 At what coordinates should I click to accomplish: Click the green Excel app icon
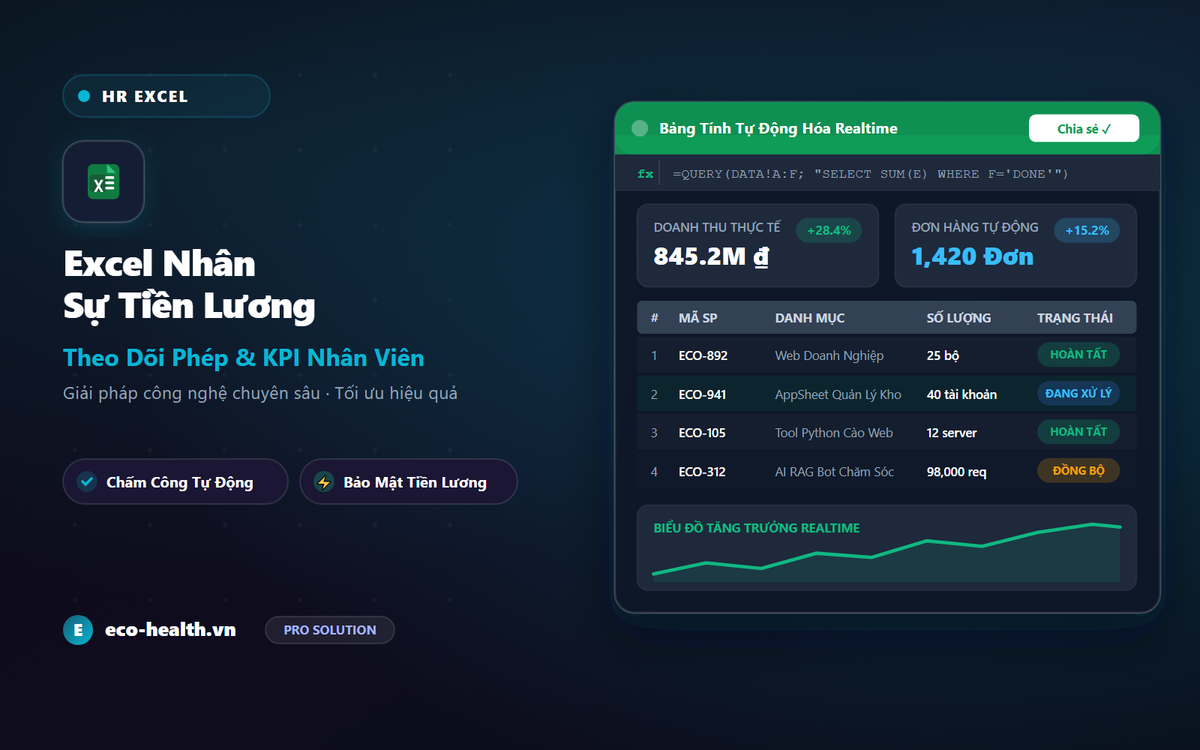coord(104,181)
